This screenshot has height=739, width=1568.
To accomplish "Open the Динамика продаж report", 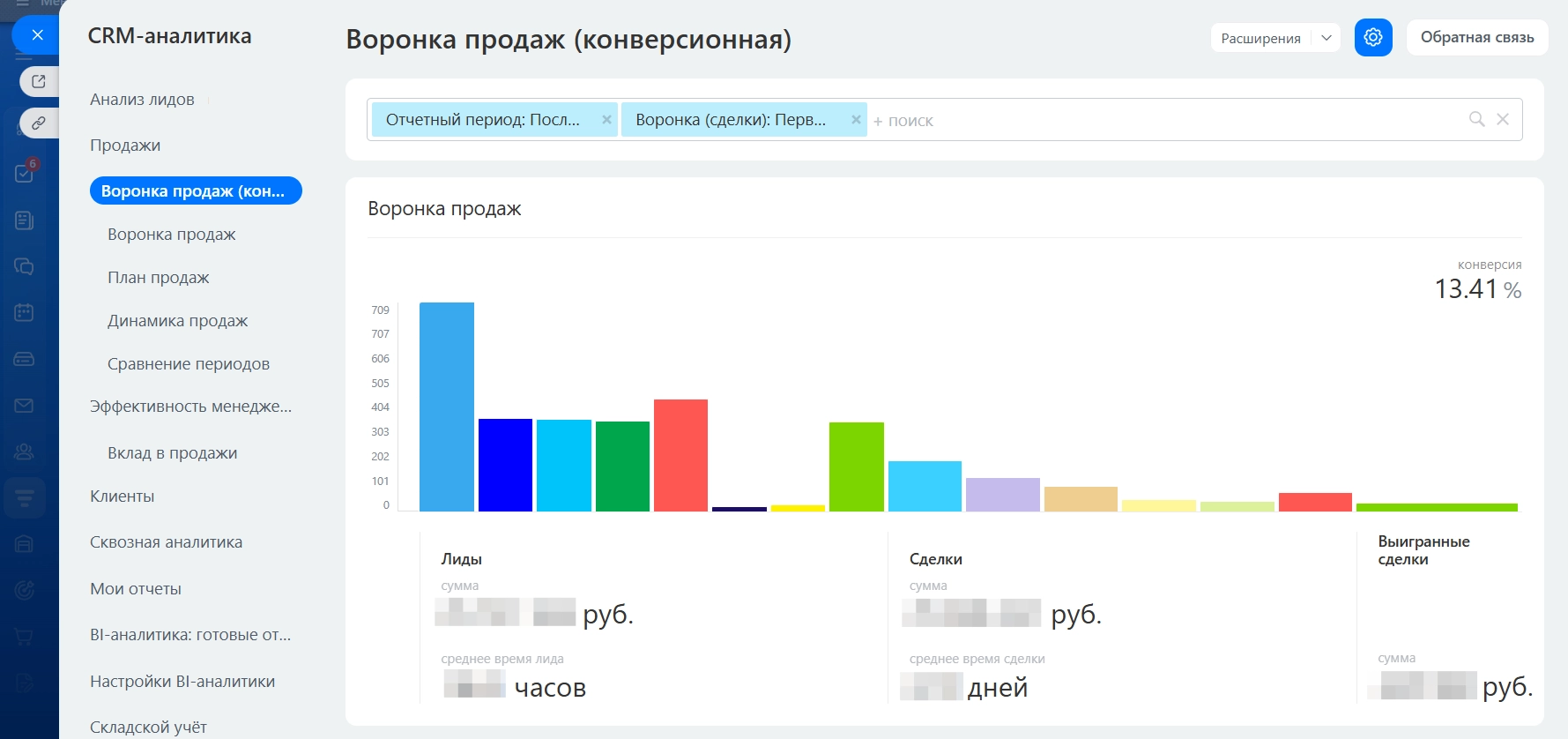I will pos(177,321).
